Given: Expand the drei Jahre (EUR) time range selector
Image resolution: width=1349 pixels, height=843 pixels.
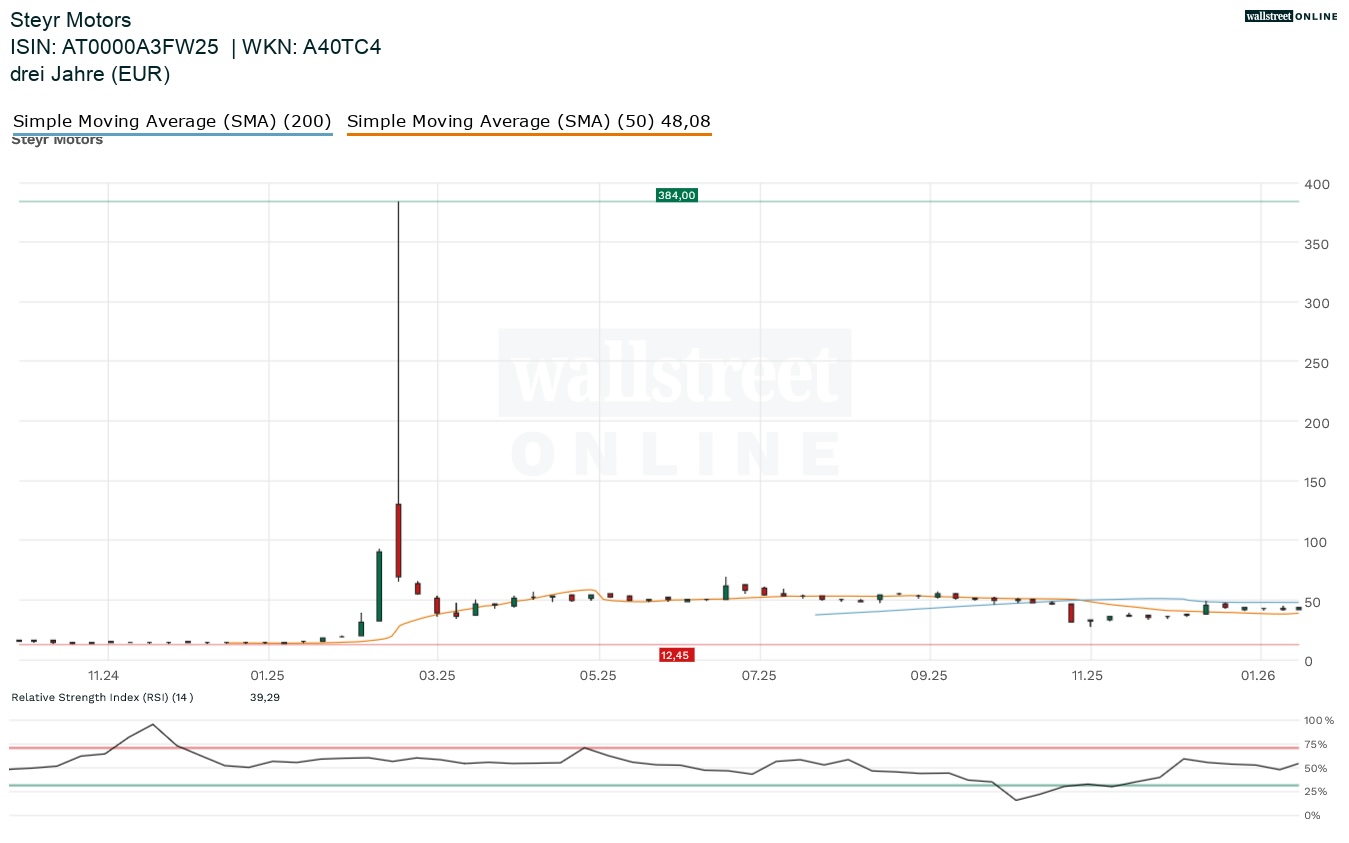Looking at the screenshot, I should coord(90,74).
